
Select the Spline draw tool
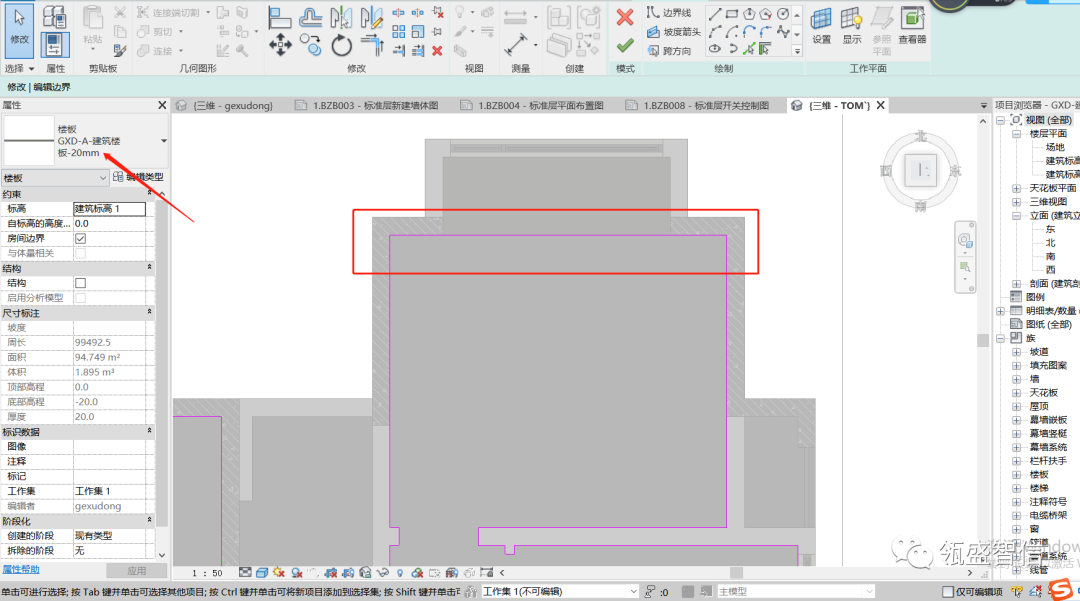[x=782, y=32]
